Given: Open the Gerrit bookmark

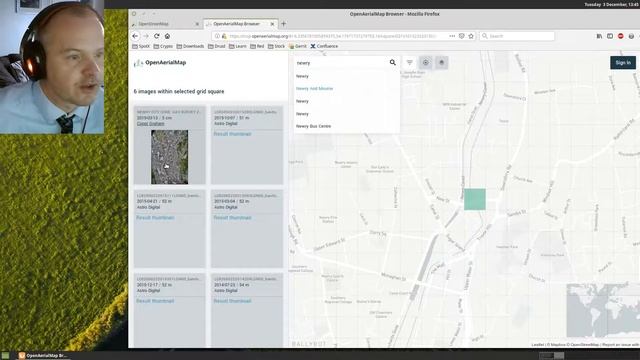Looking at the screenshot, I should 298,46.
